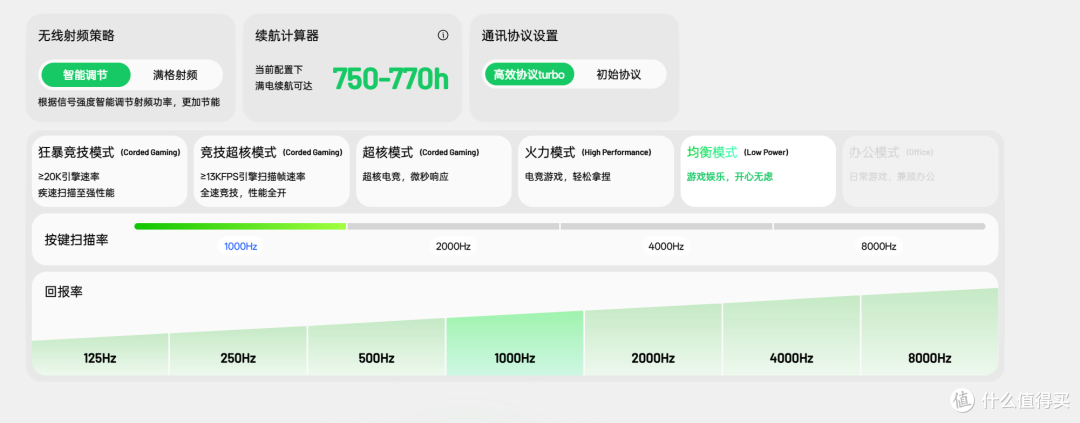This screenshot has height=423, width=1080.
Task: Choose 均衡模式 Low Power card
Action: 758,171
